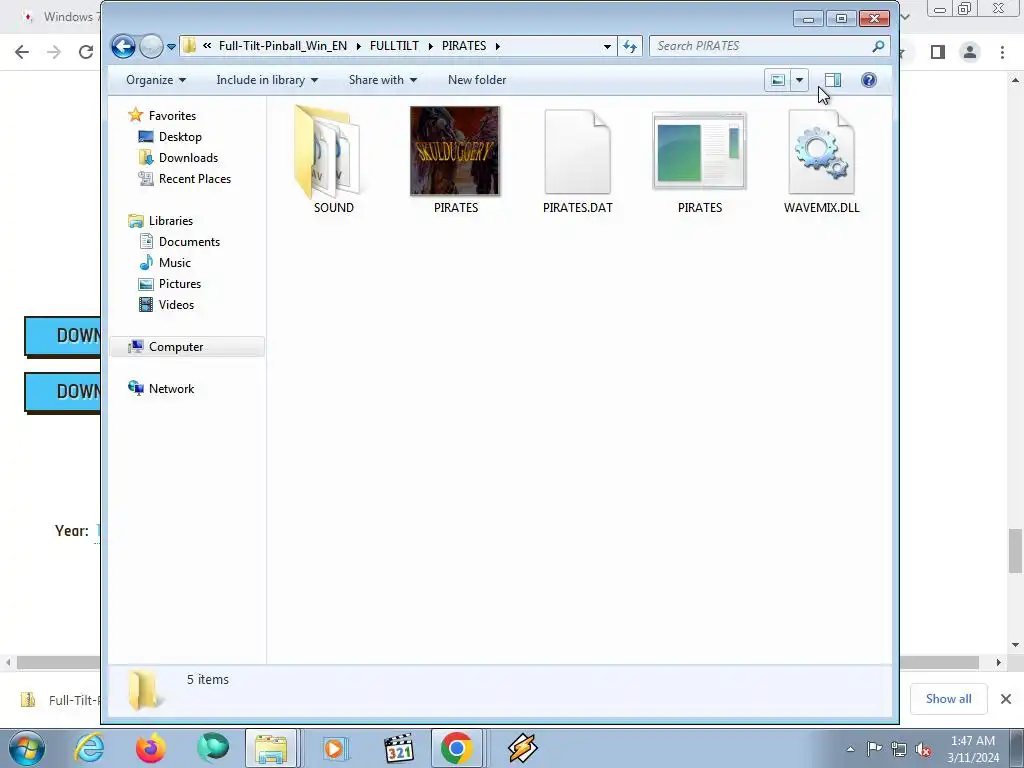Click Chrome page vertical scrollbar thumb
This screenshot has height=768, width=1024.
click(x=1016, y=551)
